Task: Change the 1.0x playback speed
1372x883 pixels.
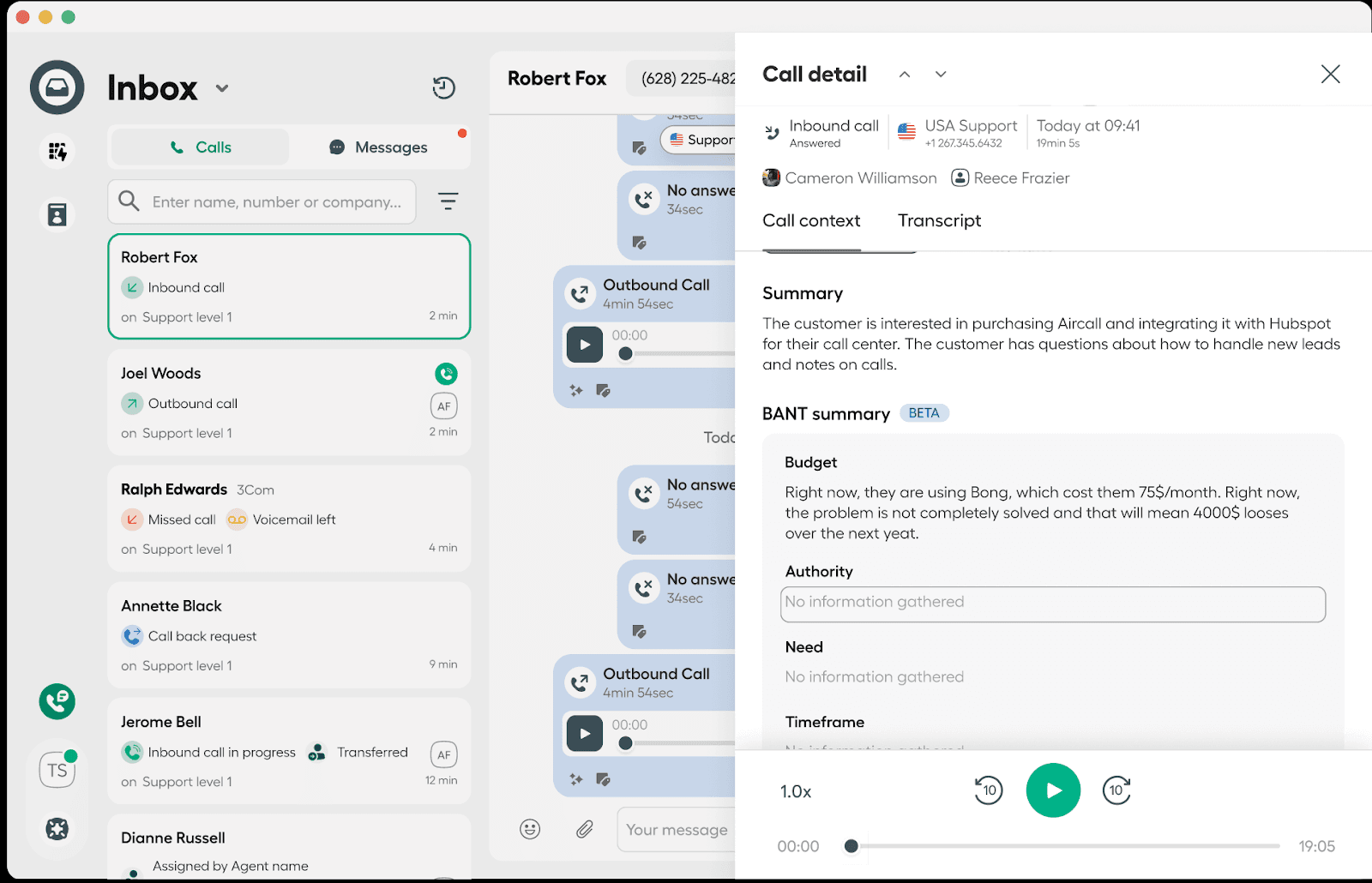Action: tap(795, 791)
